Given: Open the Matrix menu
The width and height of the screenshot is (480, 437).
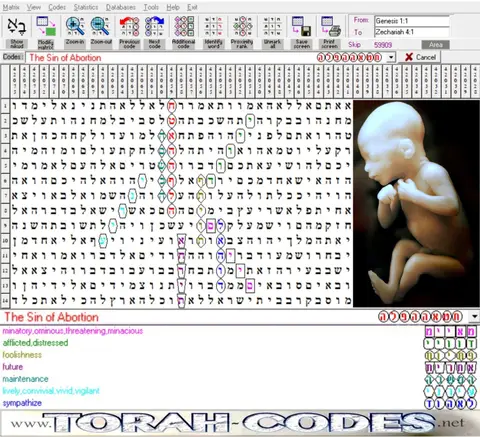Looking at the screenshot, I should click(x=11, y=7).
